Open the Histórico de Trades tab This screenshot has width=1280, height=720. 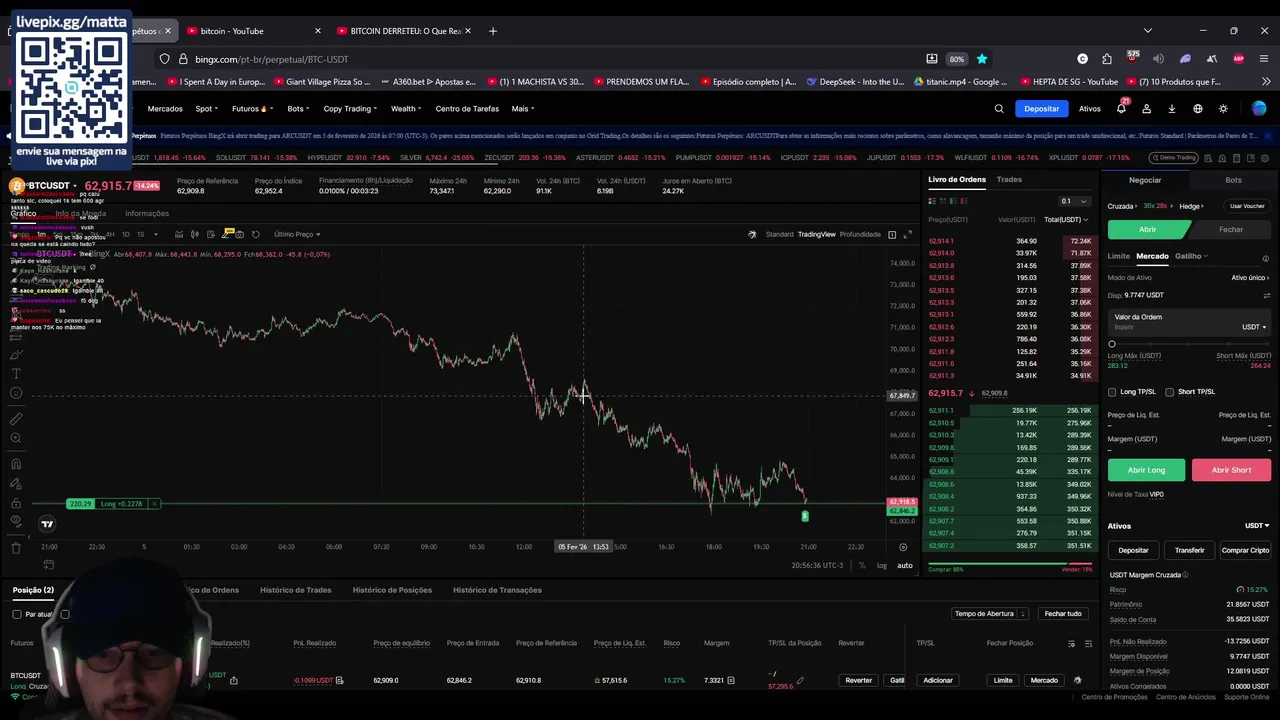(x=295, y=590)
